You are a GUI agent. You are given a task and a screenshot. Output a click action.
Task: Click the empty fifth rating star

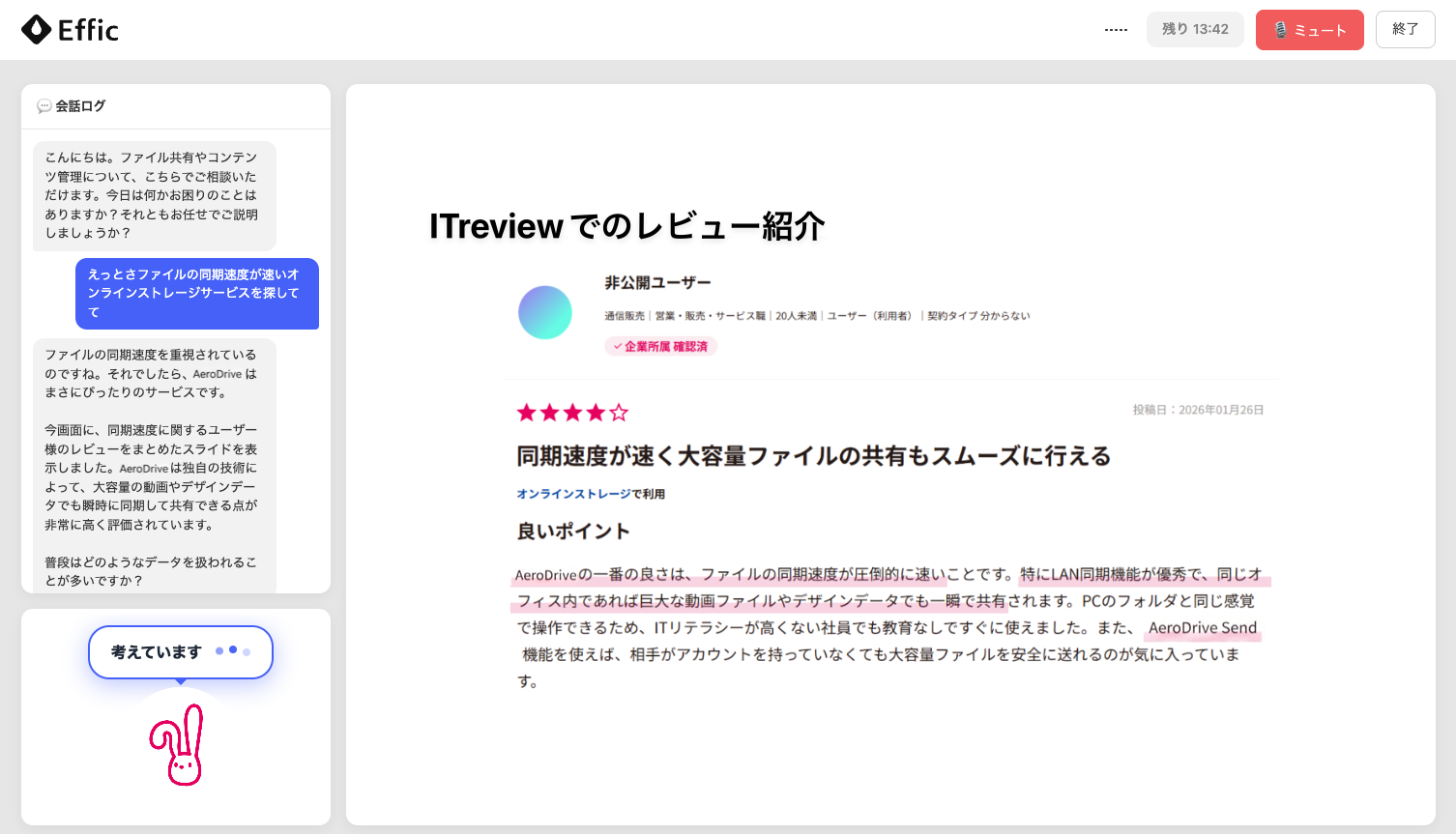coord(620,413)
